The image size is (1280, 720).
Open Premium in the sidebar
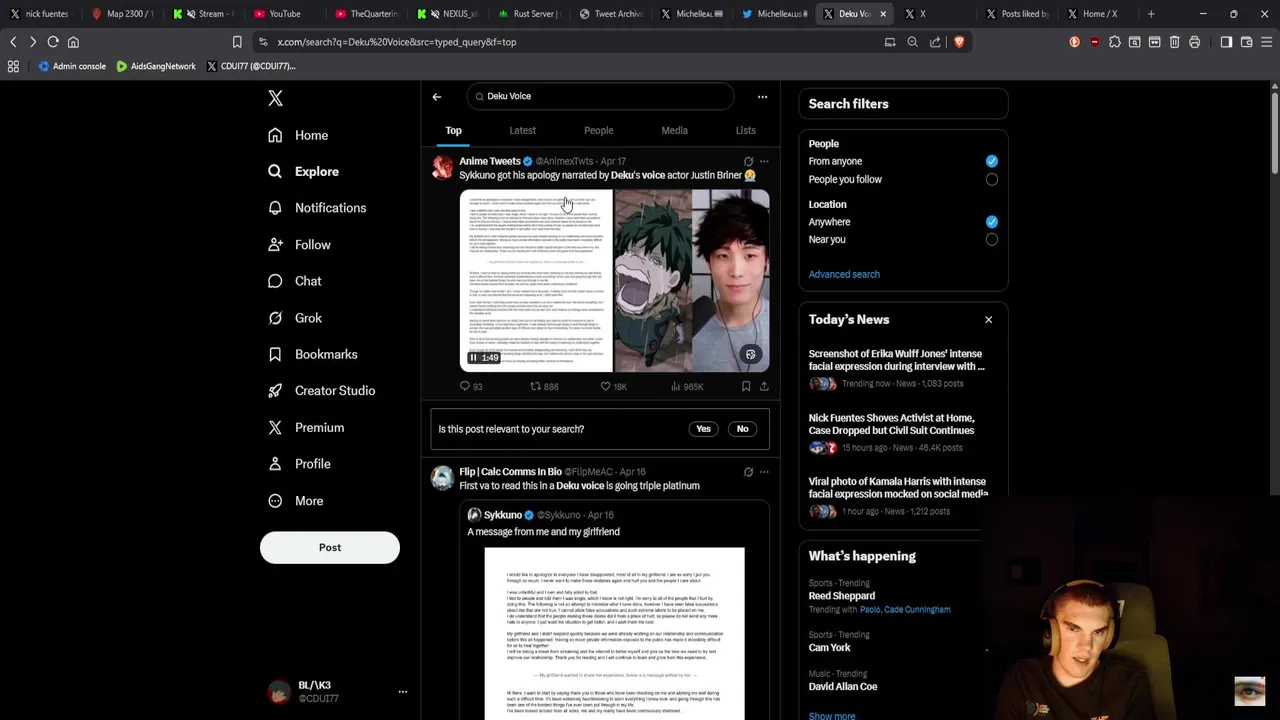[x=306, y=428]
